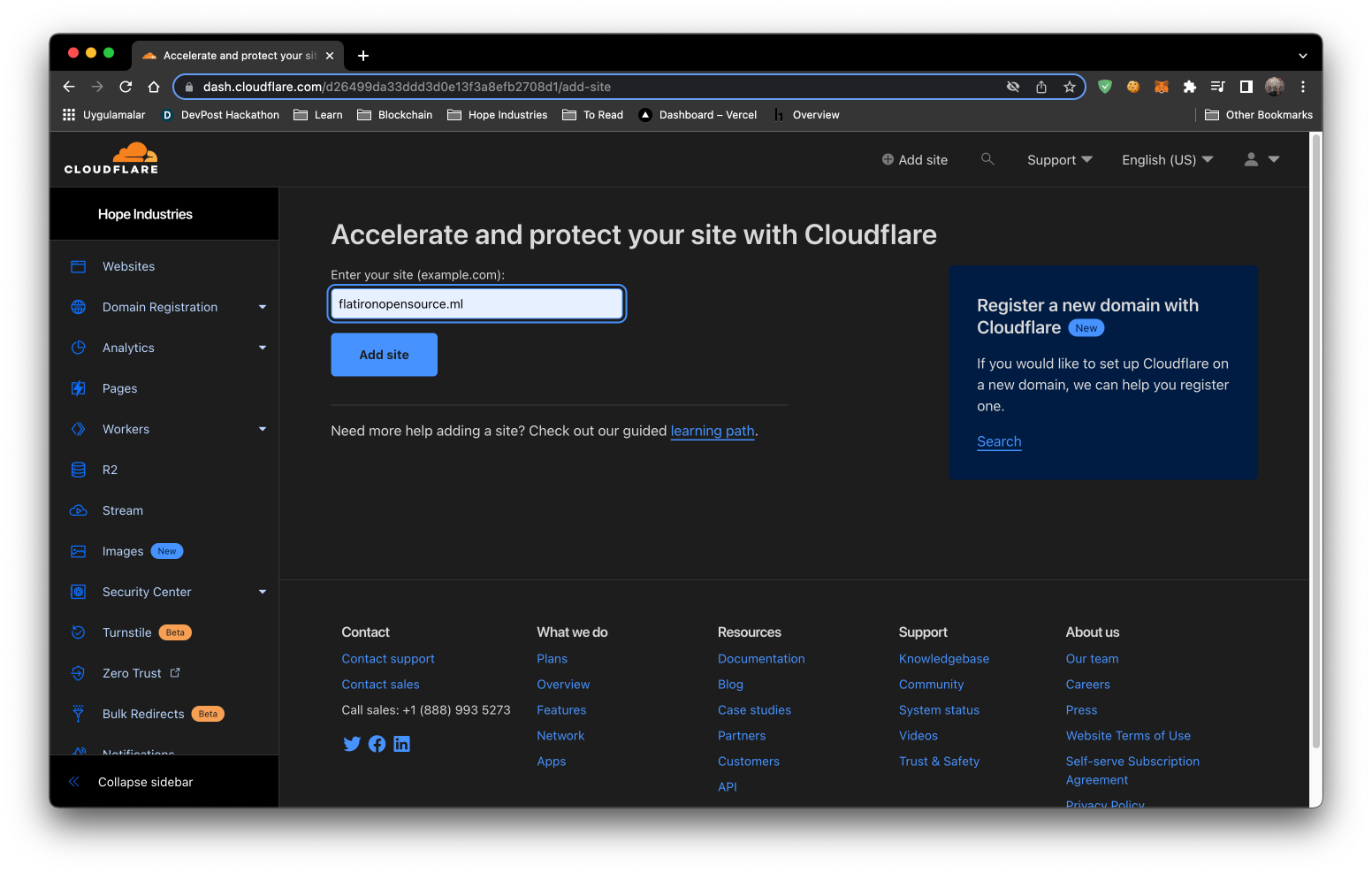Click the Cloudflare logo
1372x873 pixels.
click(x=111, y=157)
